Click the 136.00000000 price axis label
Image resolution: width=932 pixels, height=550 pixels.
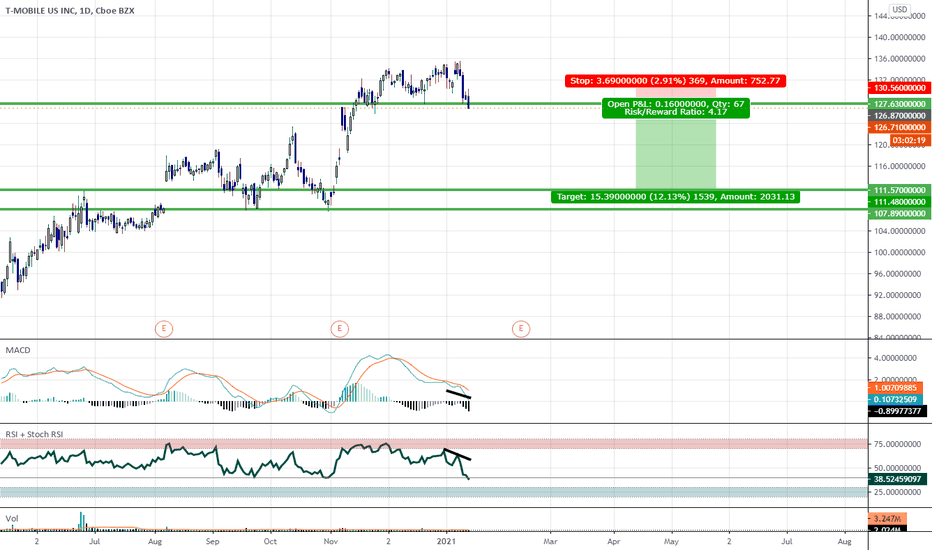(x=899, y=59)
